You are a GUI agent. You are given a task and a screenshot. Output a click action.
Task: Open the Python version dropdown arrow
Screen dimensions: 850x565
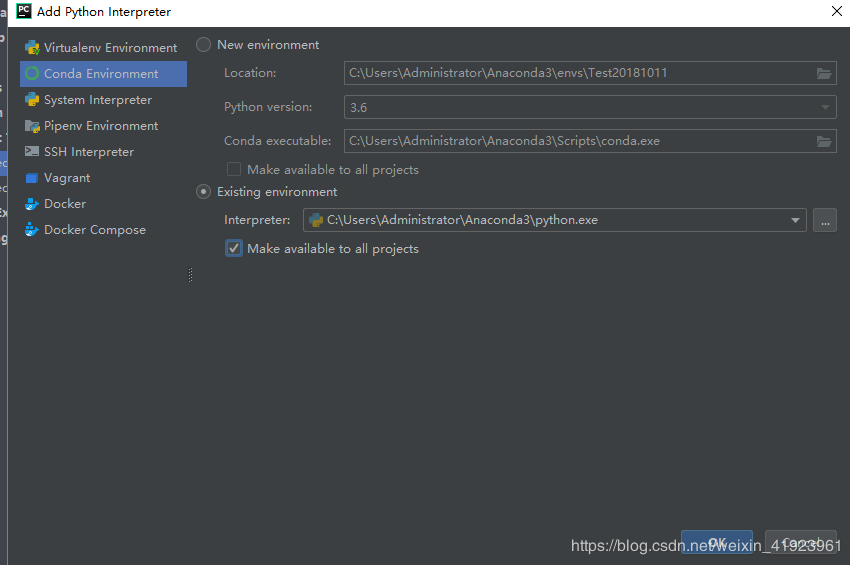tap(825, 107)
